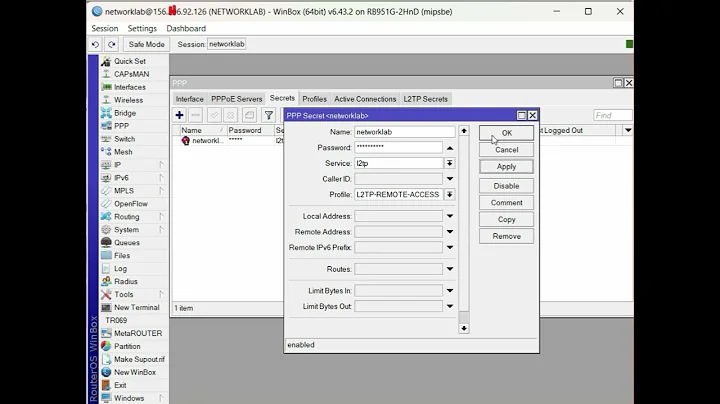Open the Session menu
The height and width of the screenshot is (404, 720).
click(105, 28)
